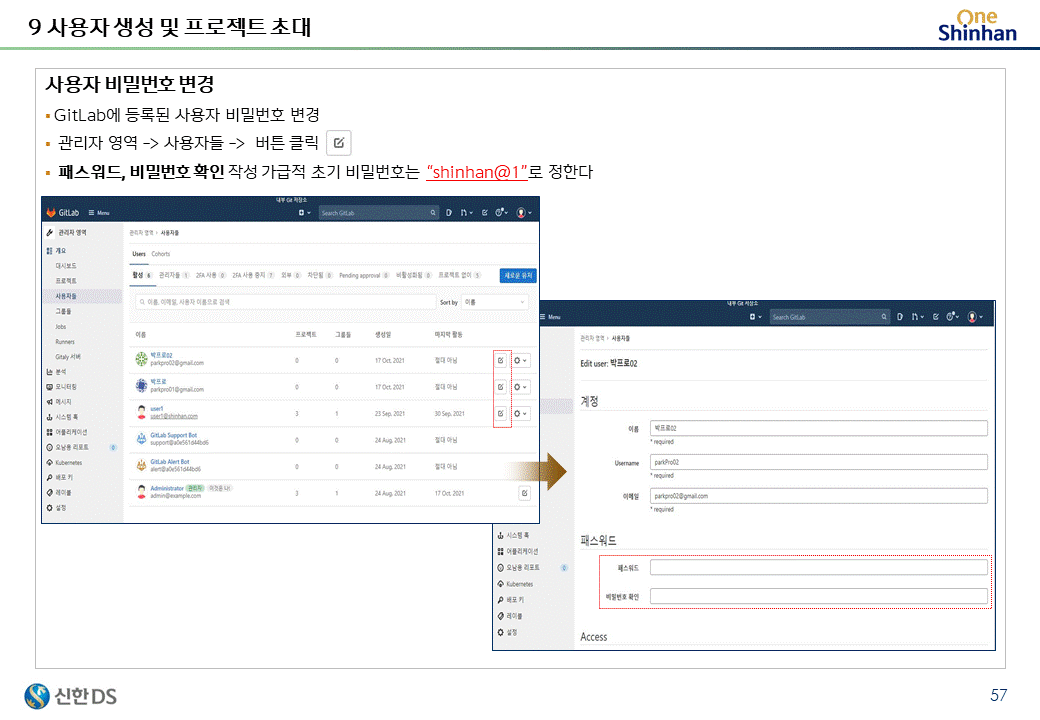Select the Pending approval filter tab
Screen dimensions: 1040x720
pos(364,275)
